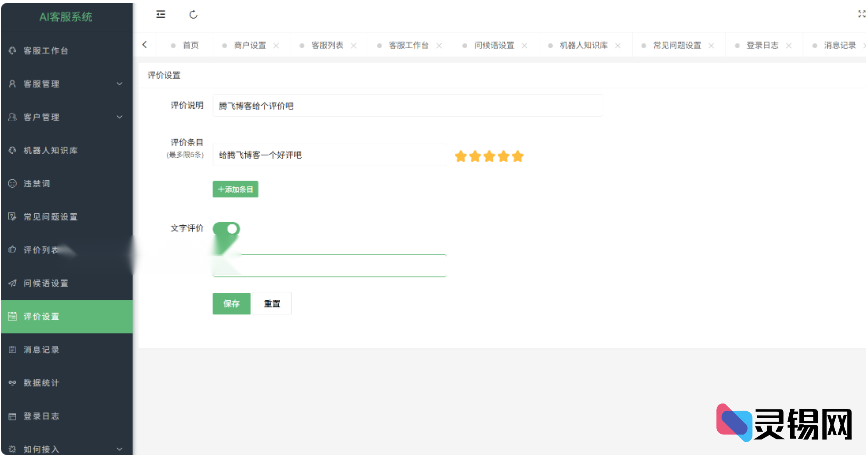Click the 重置 button

coord(271,304)
